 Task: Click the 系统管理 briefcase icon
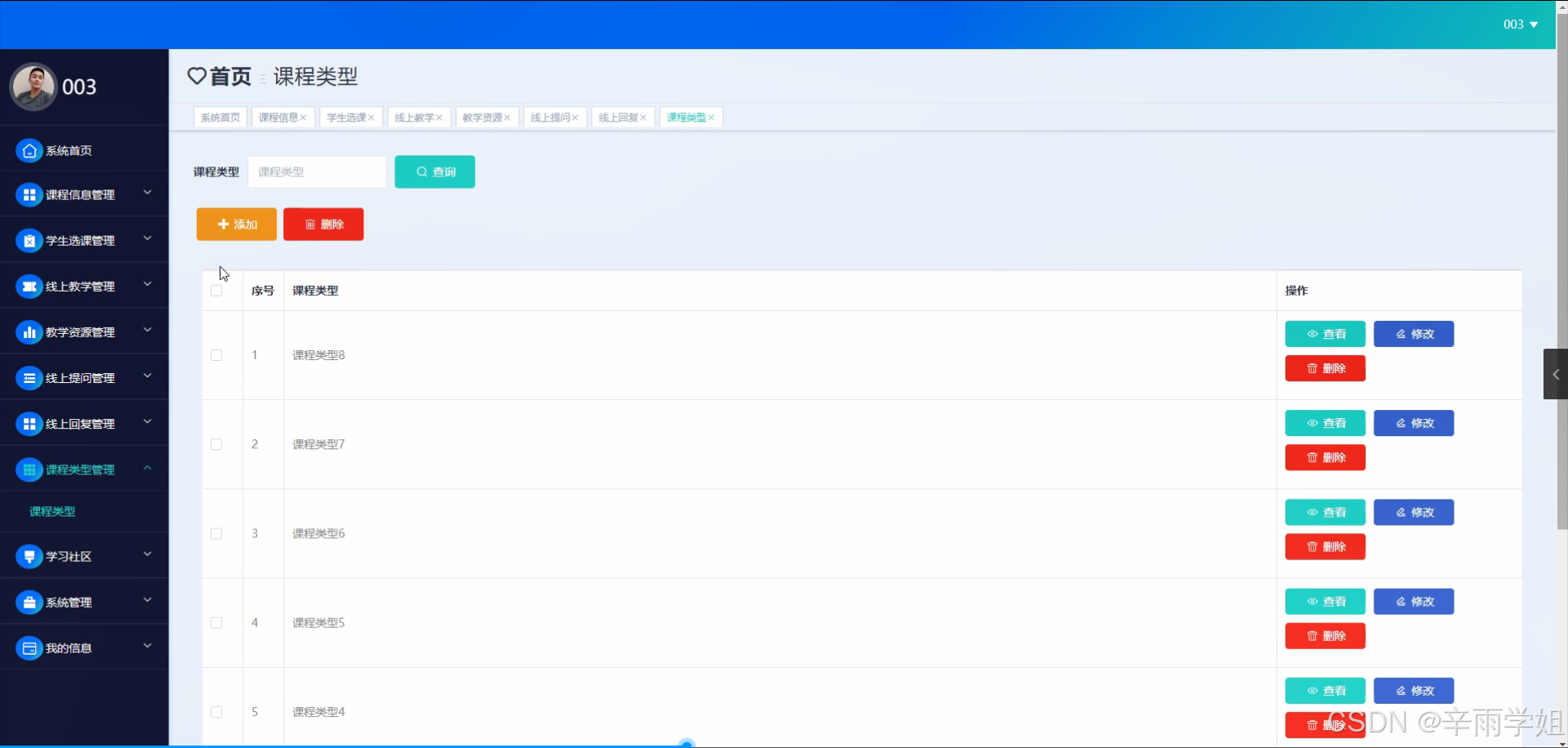click(29, 602)
